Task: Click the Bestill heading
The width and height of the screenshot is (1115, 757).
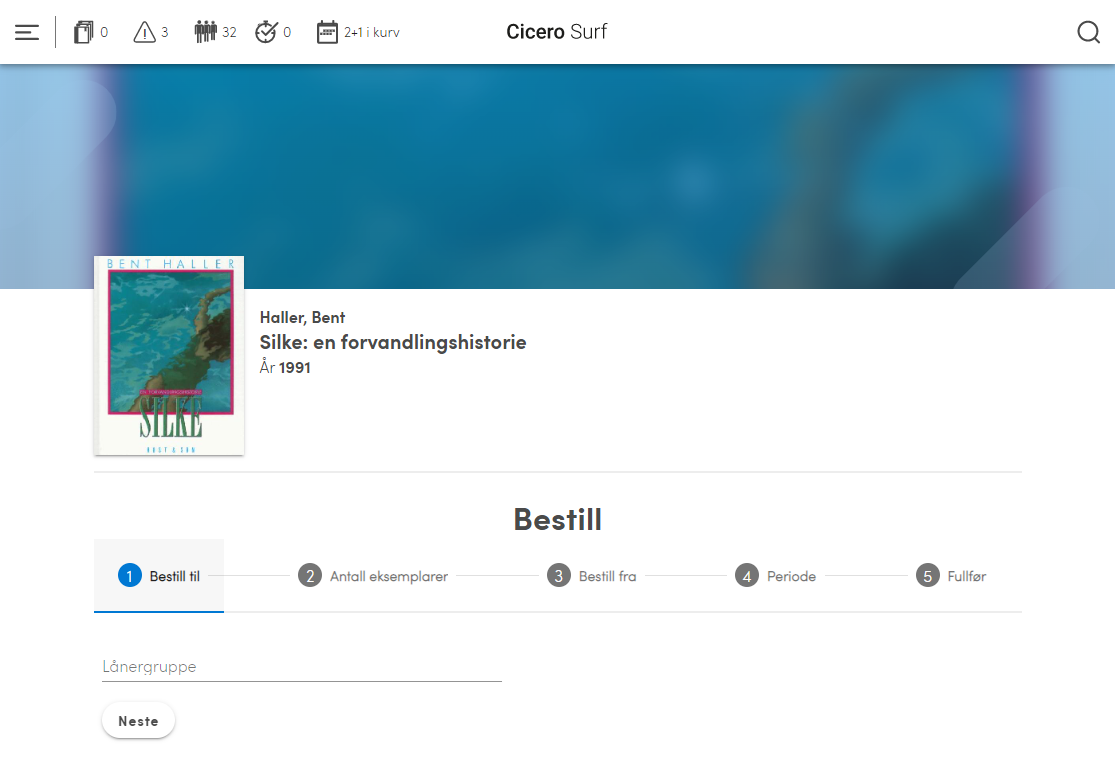Action: [x=558, y=520]
